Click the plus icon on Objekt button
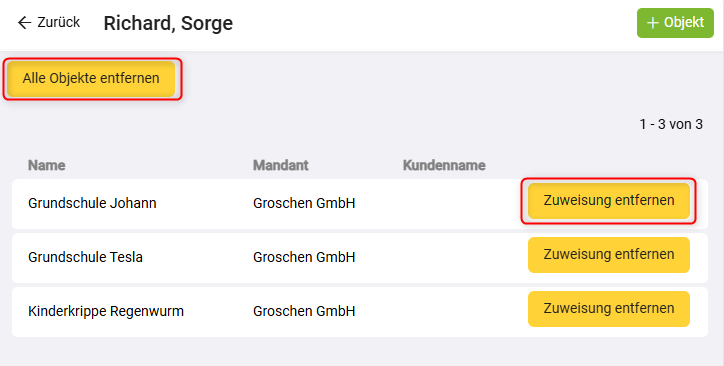Viewport: 724px width, 366px height. coord(652,23)
